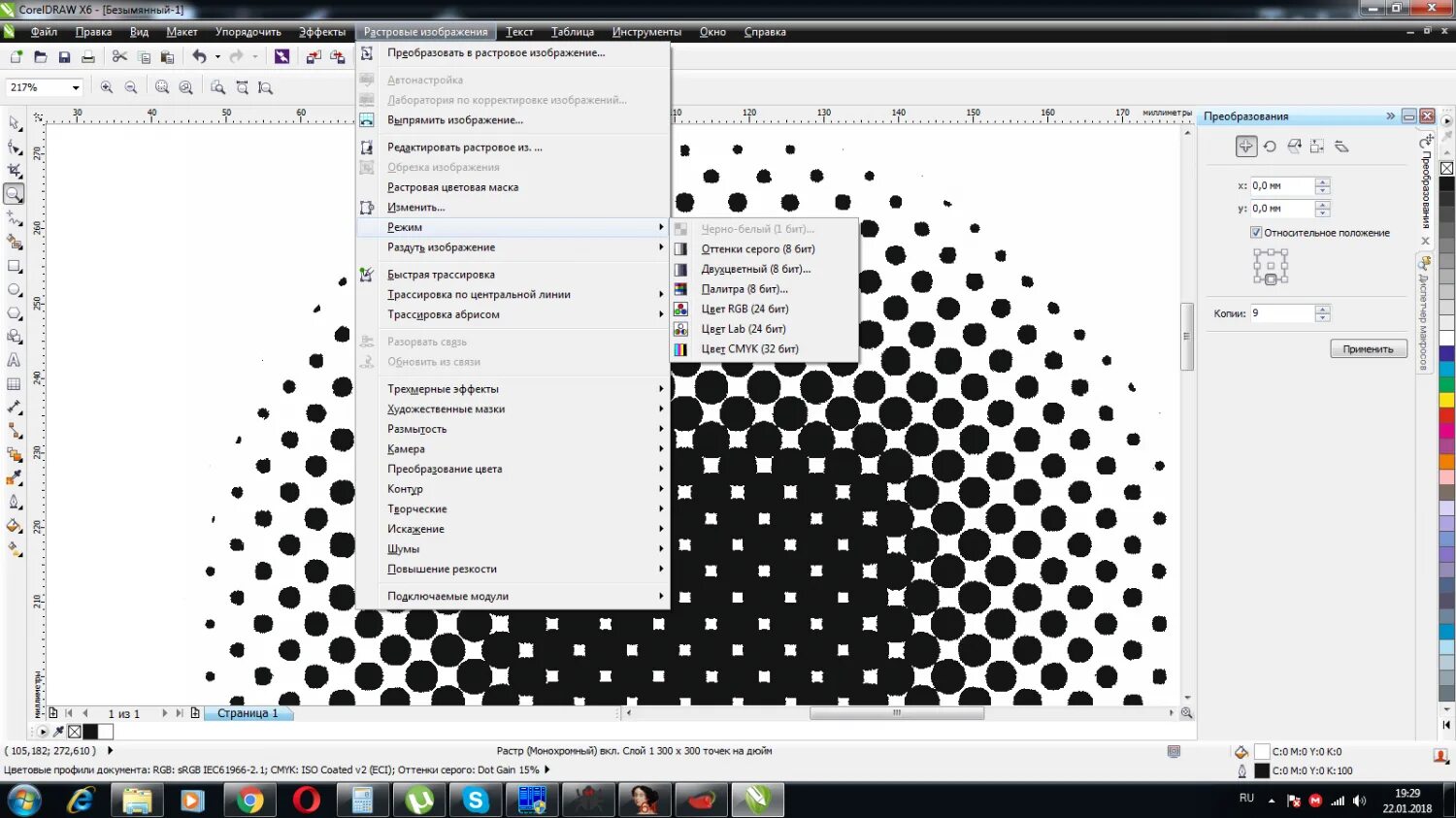Click the Cut scissors icon
Viewport: 1456px width, 818px height.
tap(119, 57)
